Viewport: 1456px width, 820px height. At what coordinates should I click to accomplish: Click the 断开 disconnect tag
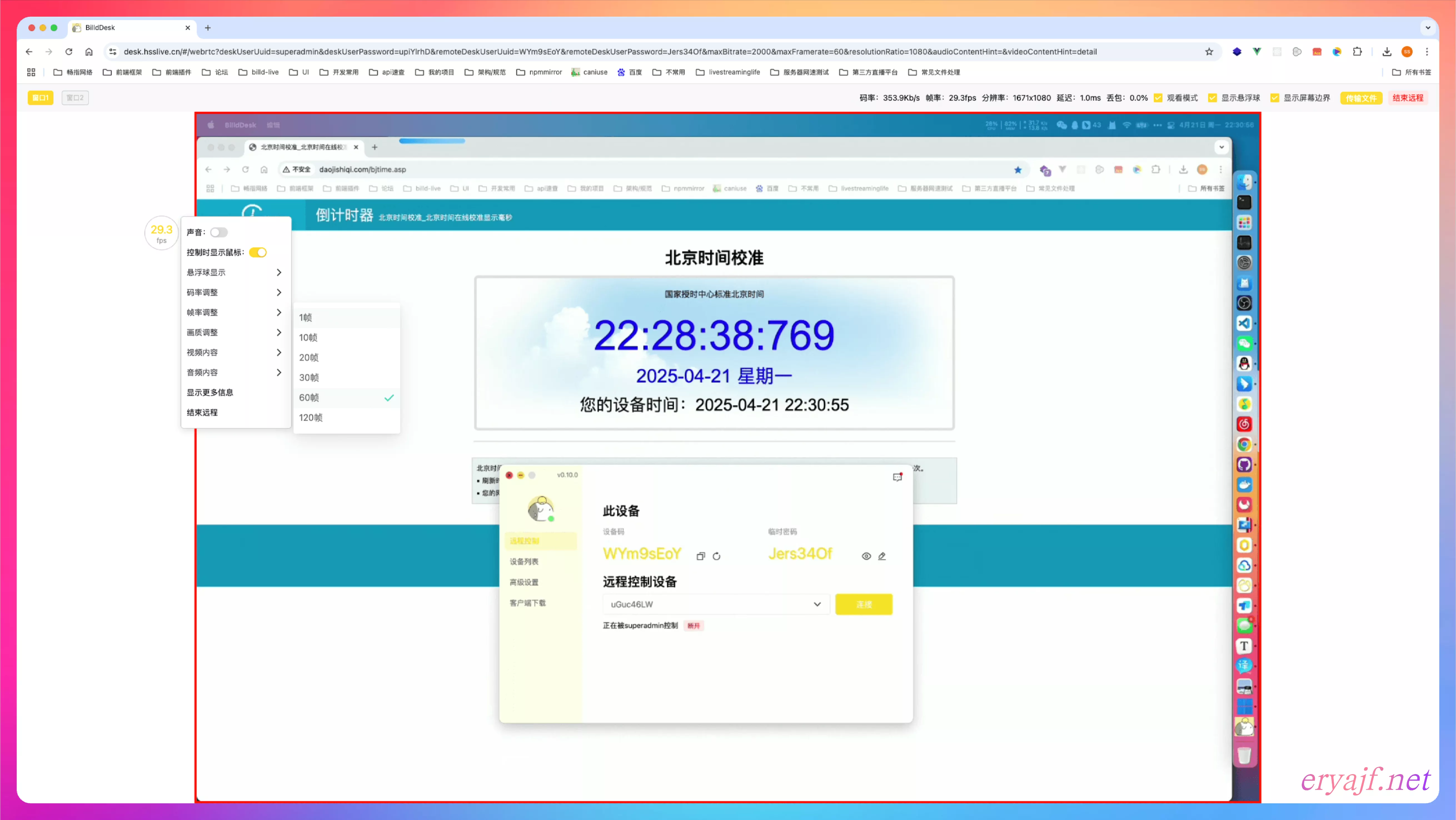coord(694,625)
